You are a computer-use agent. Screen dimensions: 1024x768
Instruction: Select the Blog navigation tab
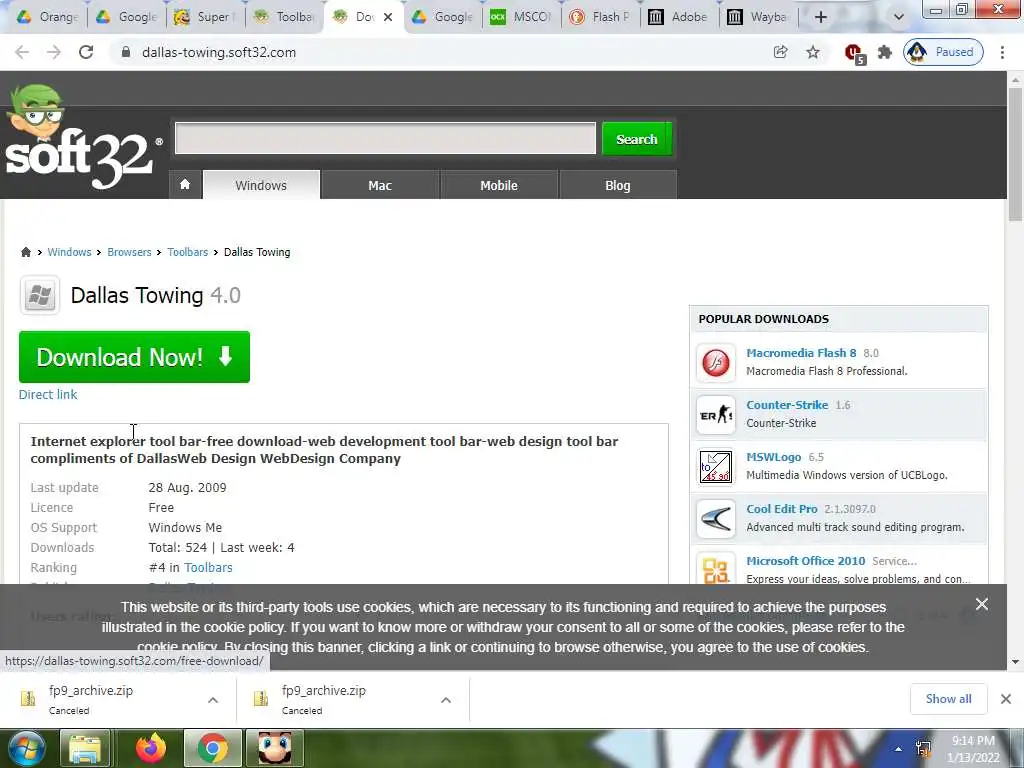point(618,185)
